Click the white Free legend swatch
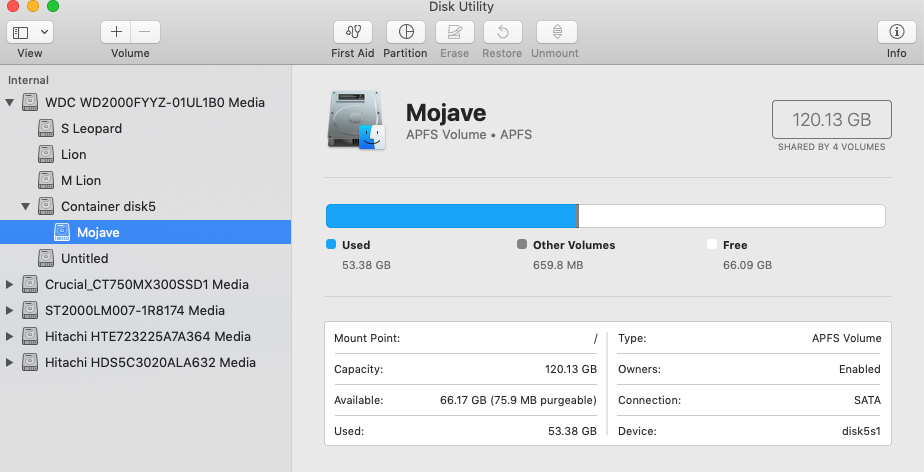The image size is (924, 472). [712, 244]
